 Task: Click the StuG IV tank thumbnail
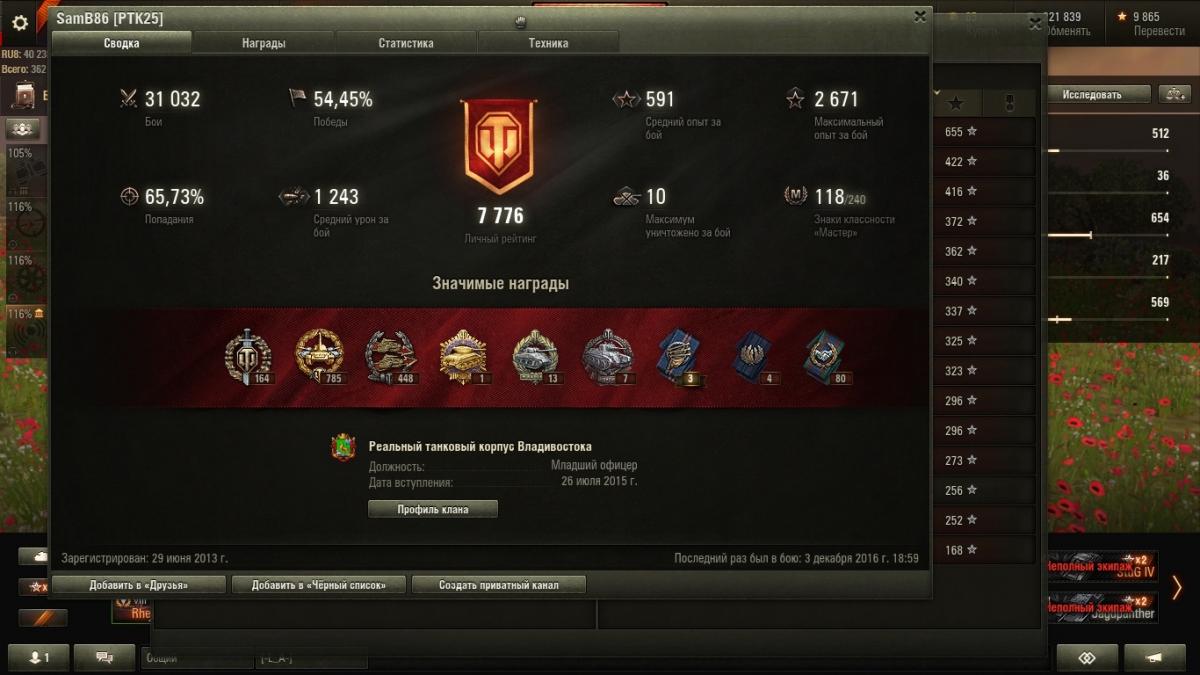(1101, 567)
